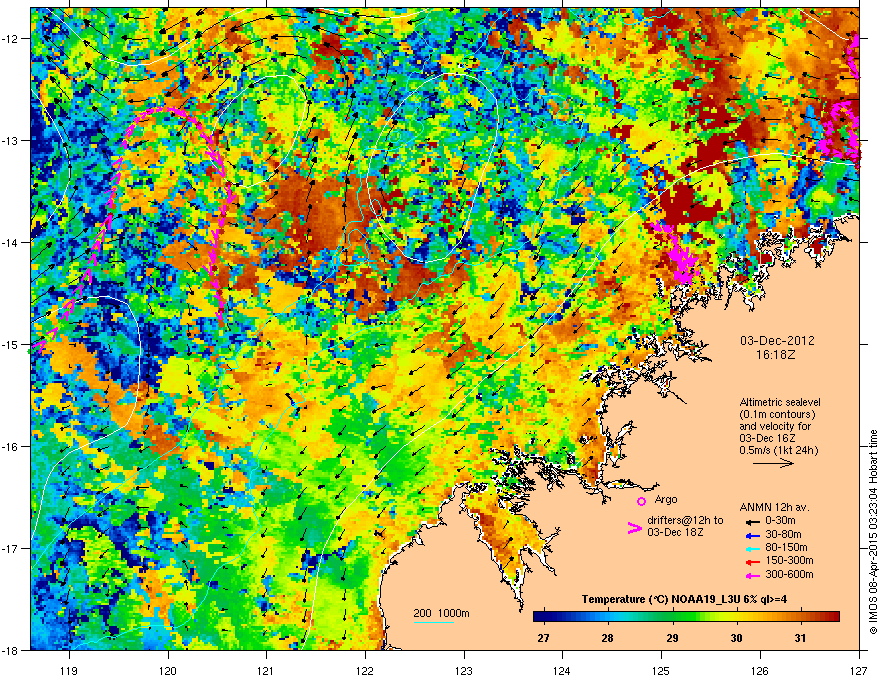Click the longitude axis label 123
The width and height of the screenshot is (880, 680).
(464, 670)
